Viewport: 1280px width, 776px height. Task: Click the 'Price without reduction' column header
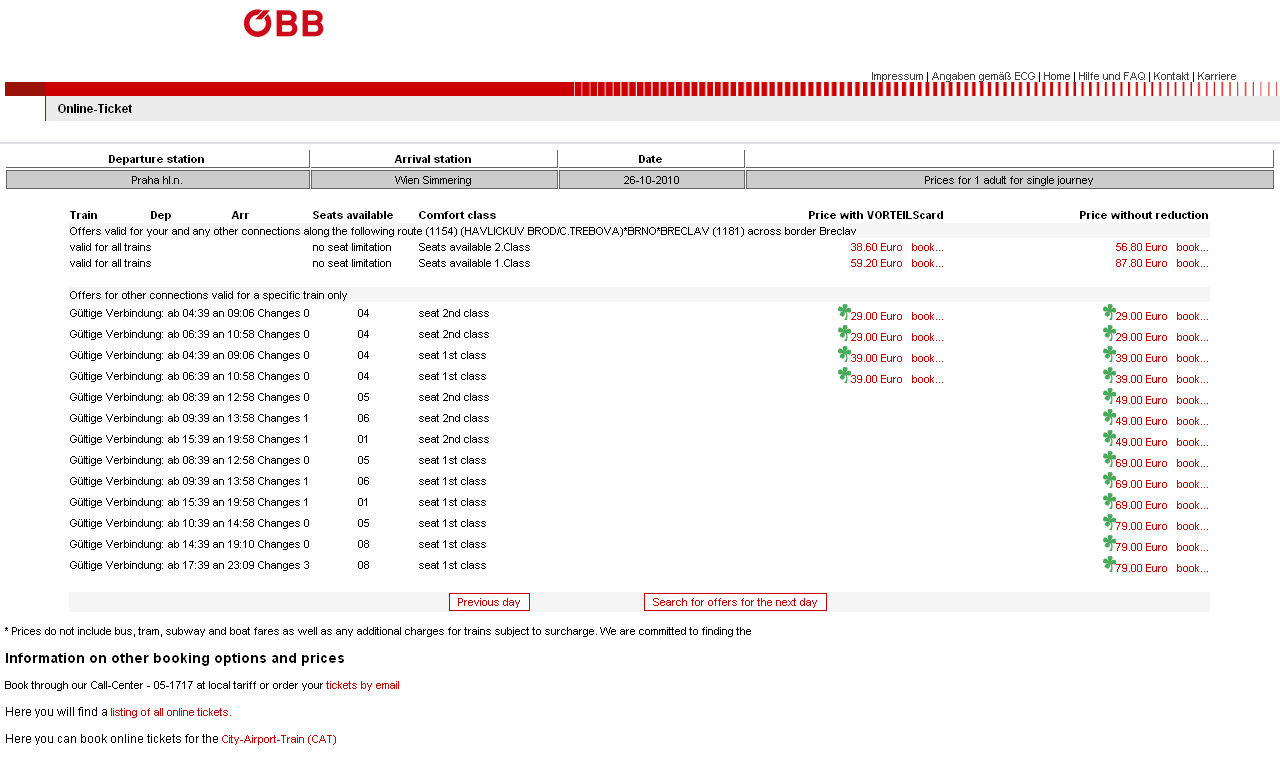[x=1144, y=215]
